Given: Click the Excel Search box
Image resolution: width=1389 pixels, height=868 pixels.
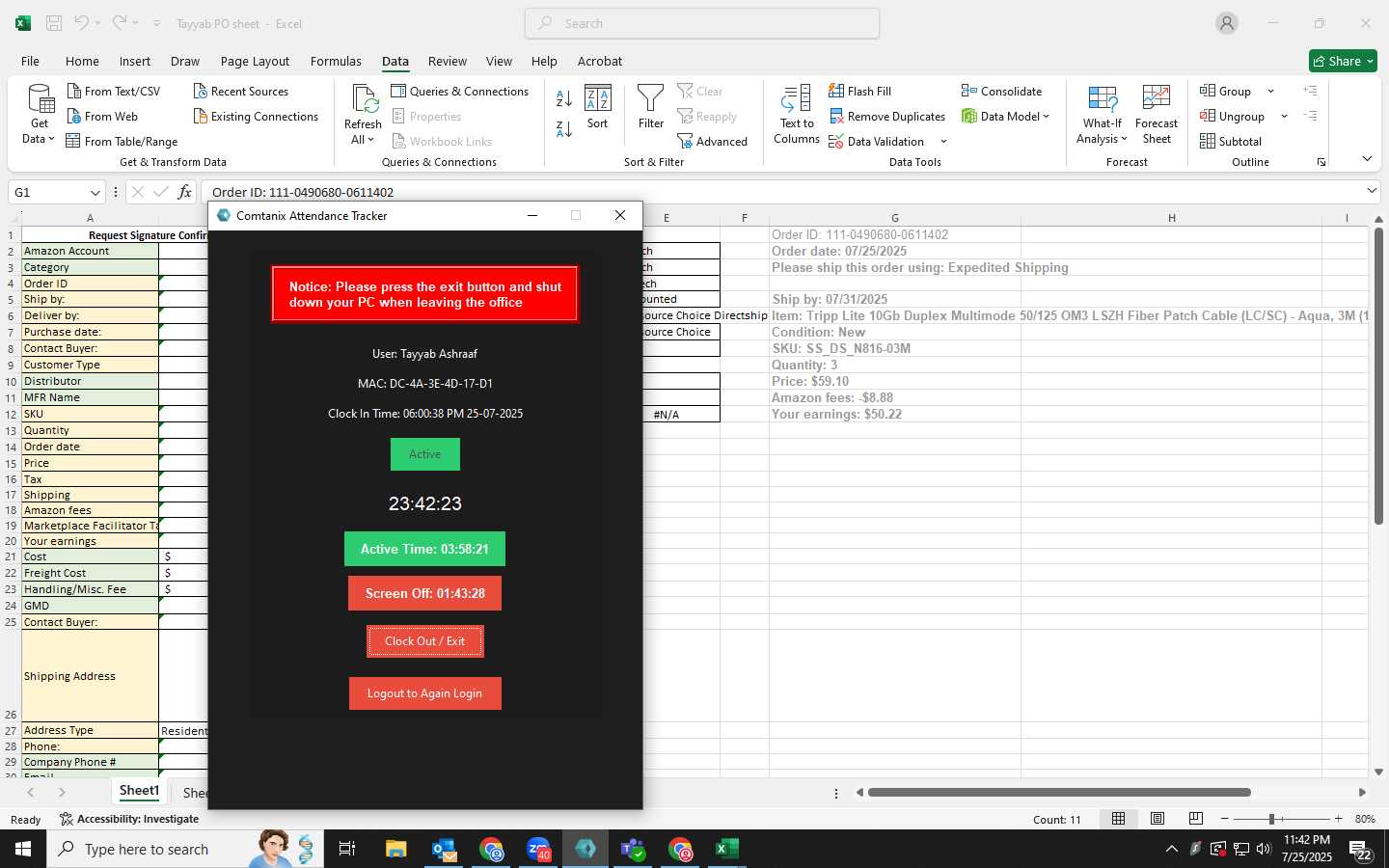Looking at the screenshot, I should (x=702, y=23).
